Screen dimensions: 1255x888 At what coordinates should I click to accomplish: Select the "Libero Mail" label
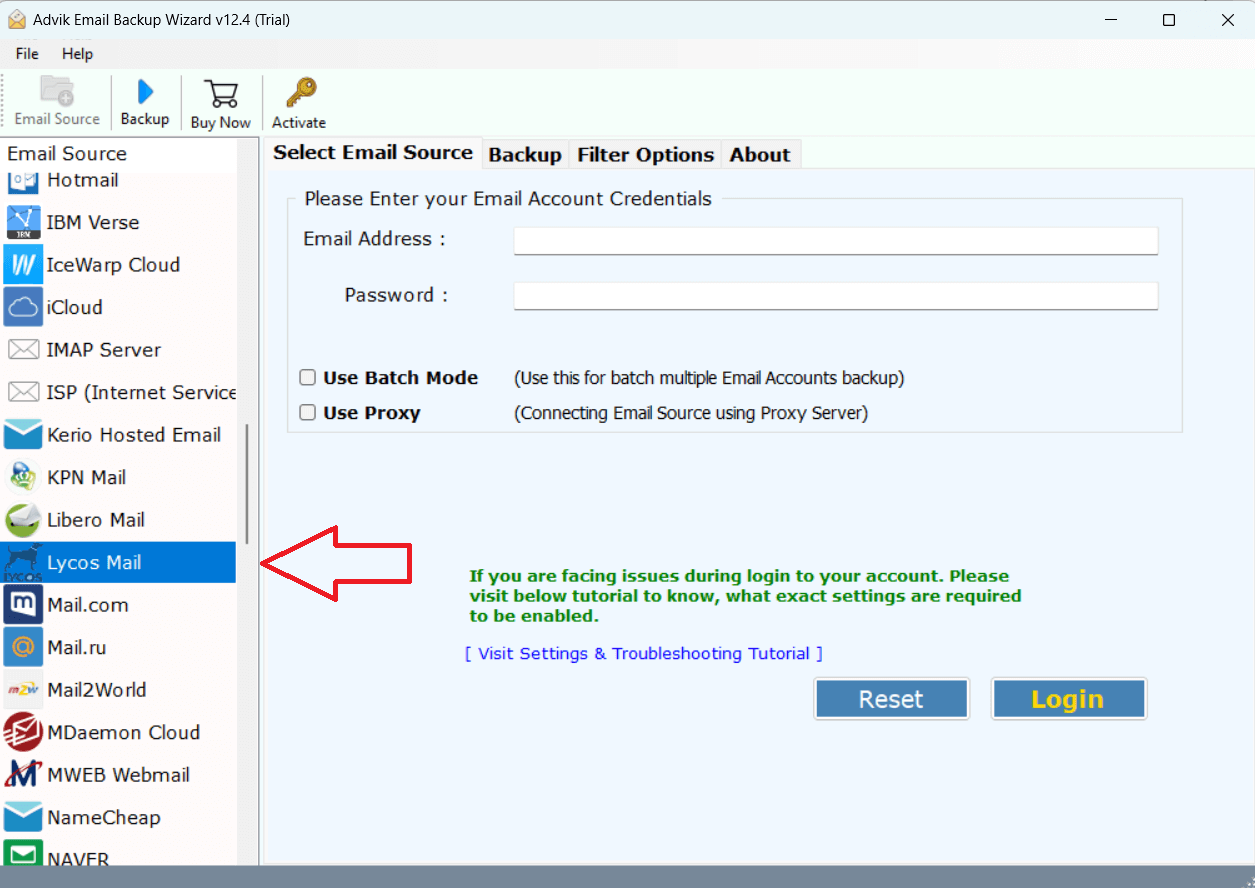tap(96, 520)
